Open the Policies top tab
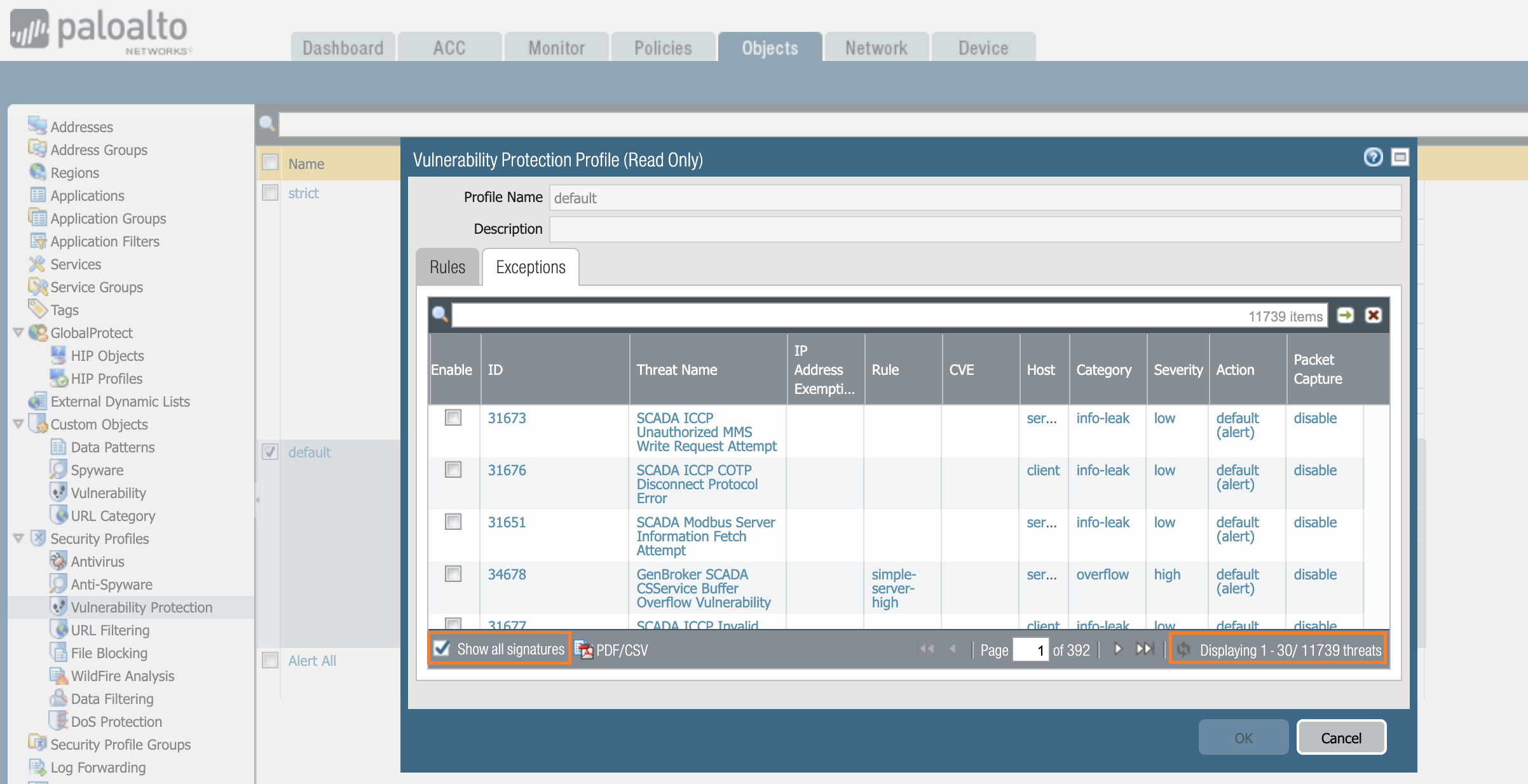 point(662,48)
